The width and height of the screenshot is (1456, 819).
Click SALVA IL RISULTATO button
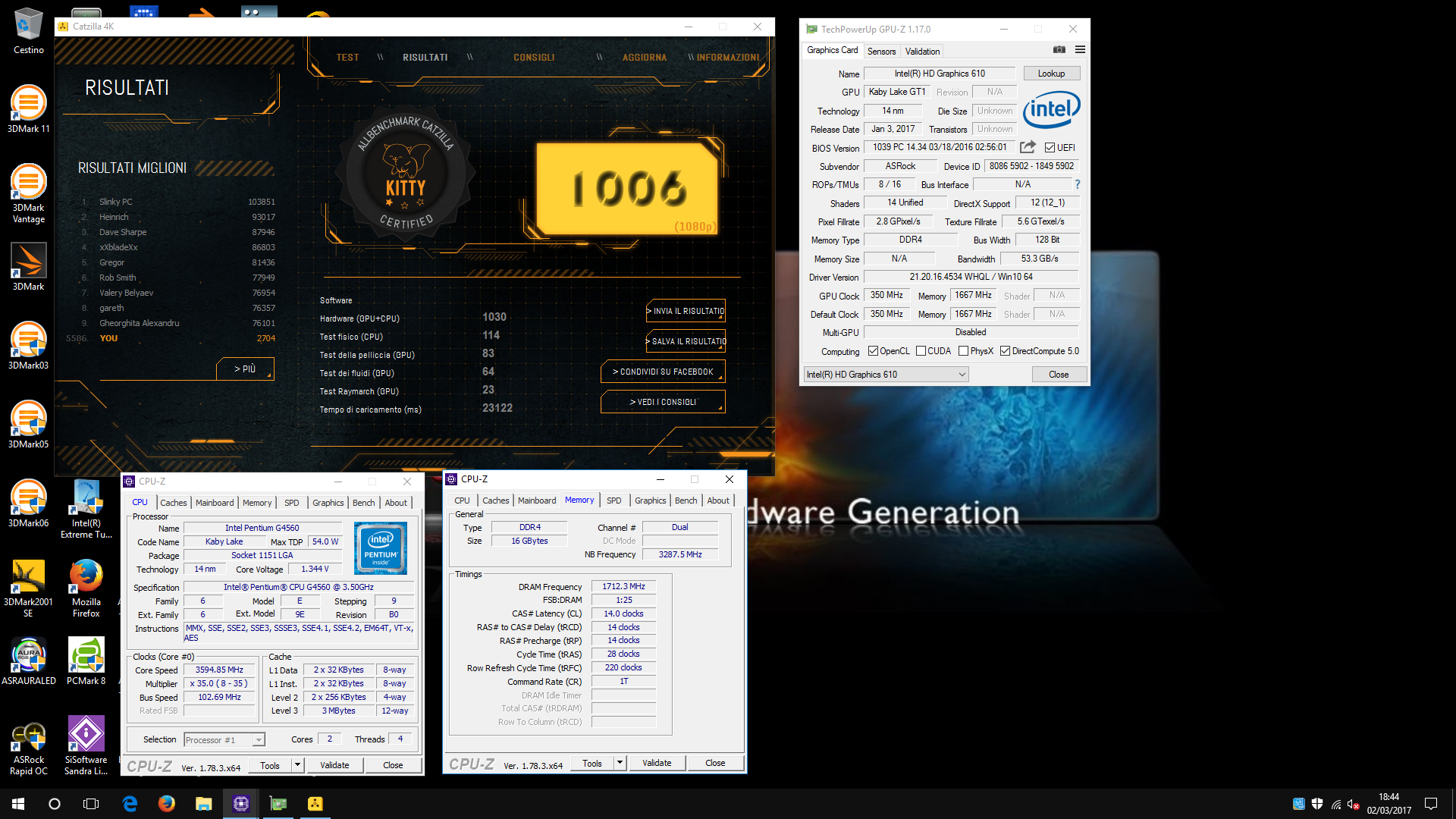pos(686,341)
